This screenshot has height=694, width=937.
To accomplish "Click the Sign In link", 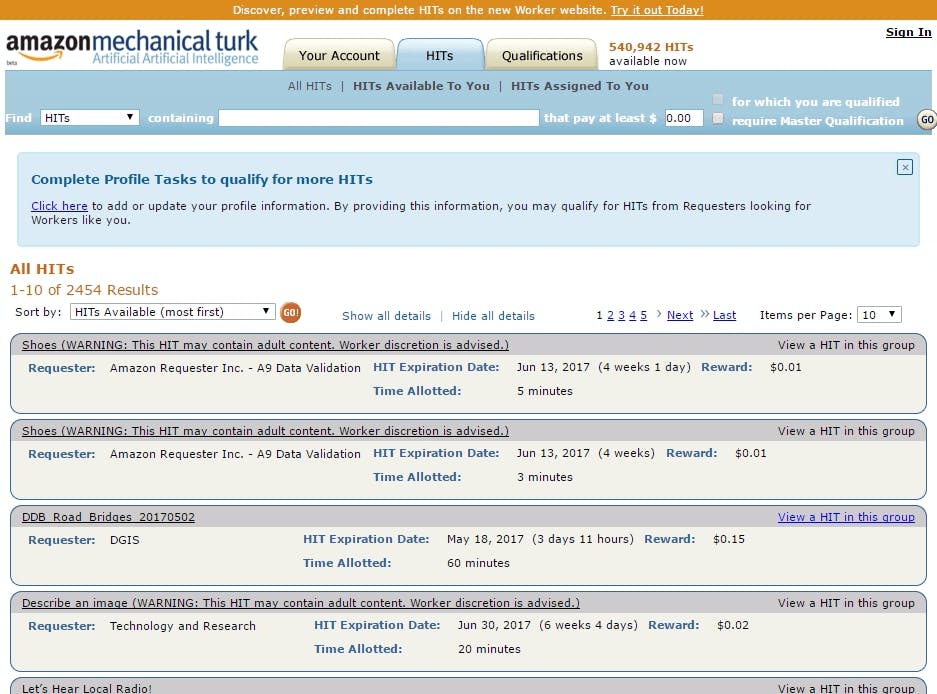I will pyautogui.click(x=907, y=32).
